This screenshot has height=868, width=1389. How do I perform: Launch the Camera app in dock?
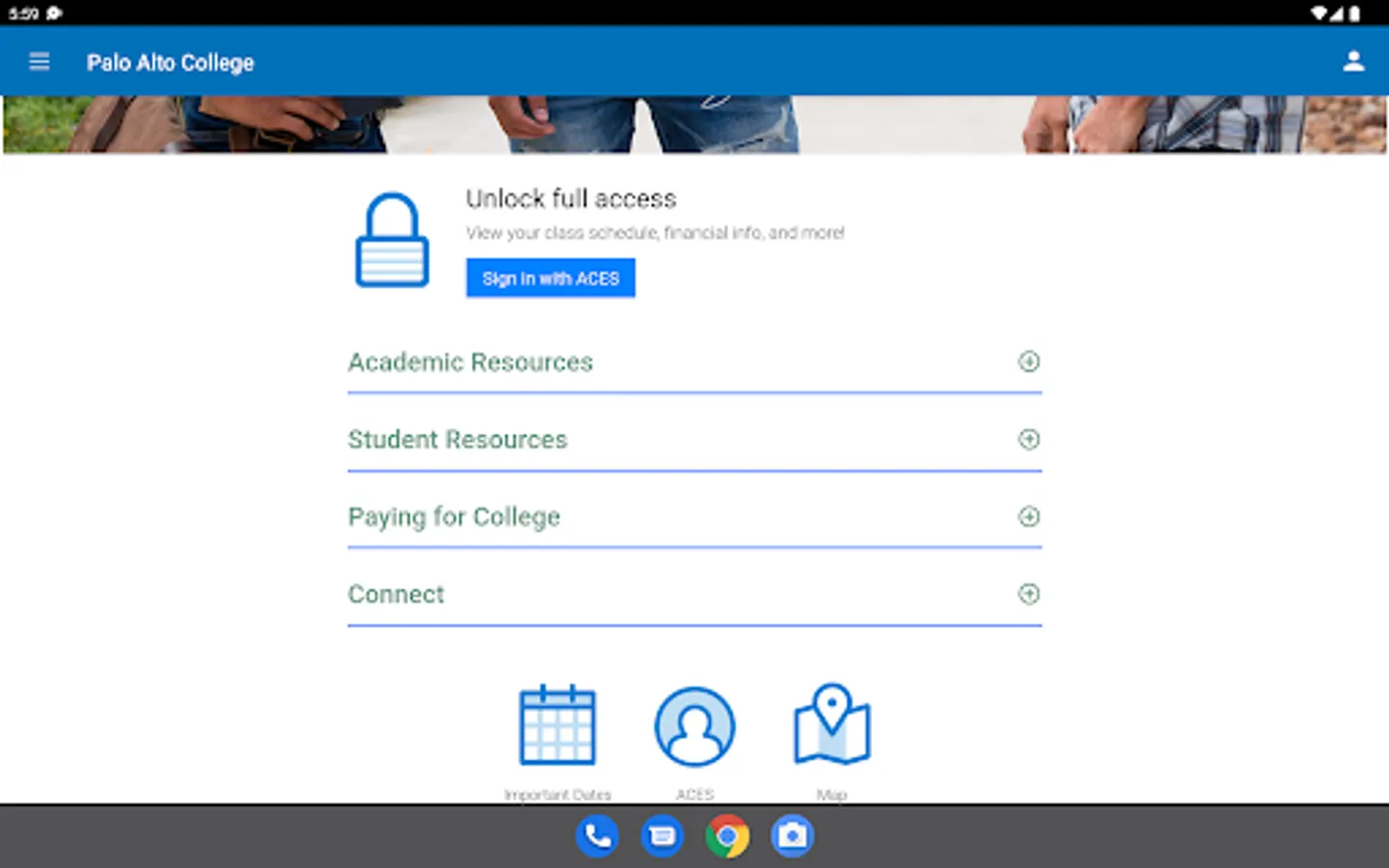793,836
